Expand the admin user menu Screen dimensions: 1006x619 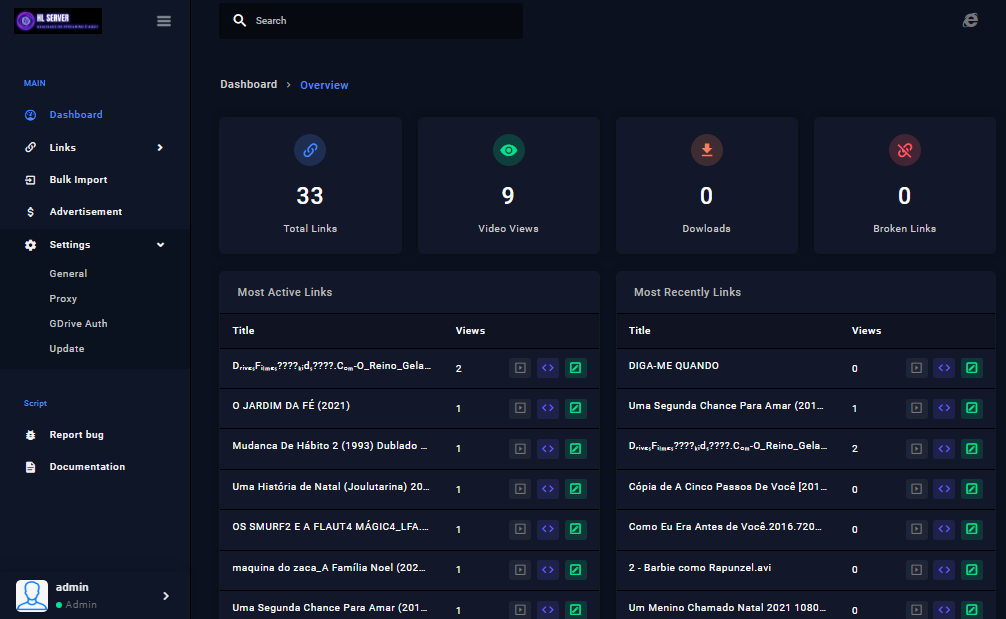tap(166, 596)
